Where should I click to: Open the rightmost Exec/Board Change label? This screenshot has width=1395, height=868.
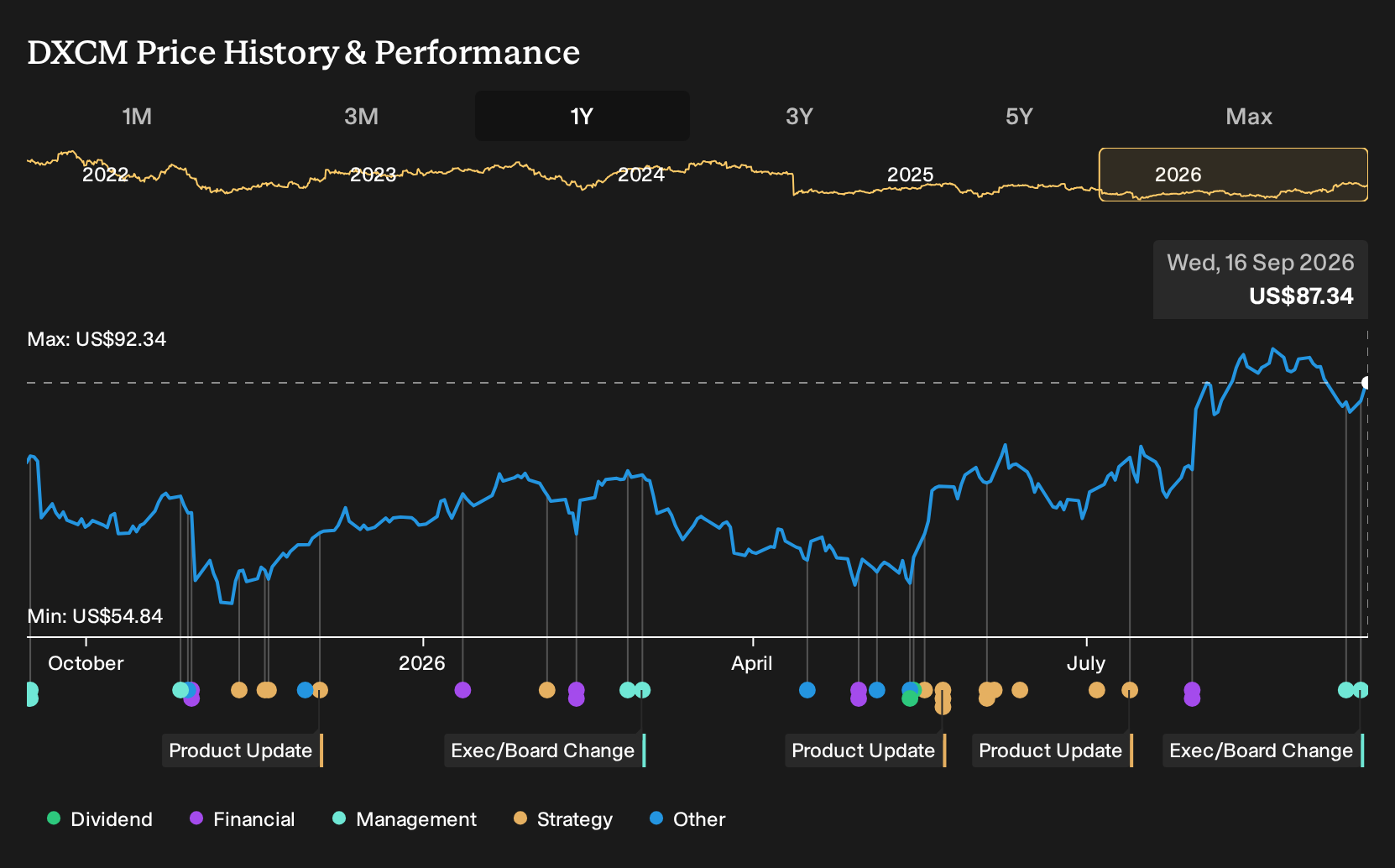coord(1263,750)
